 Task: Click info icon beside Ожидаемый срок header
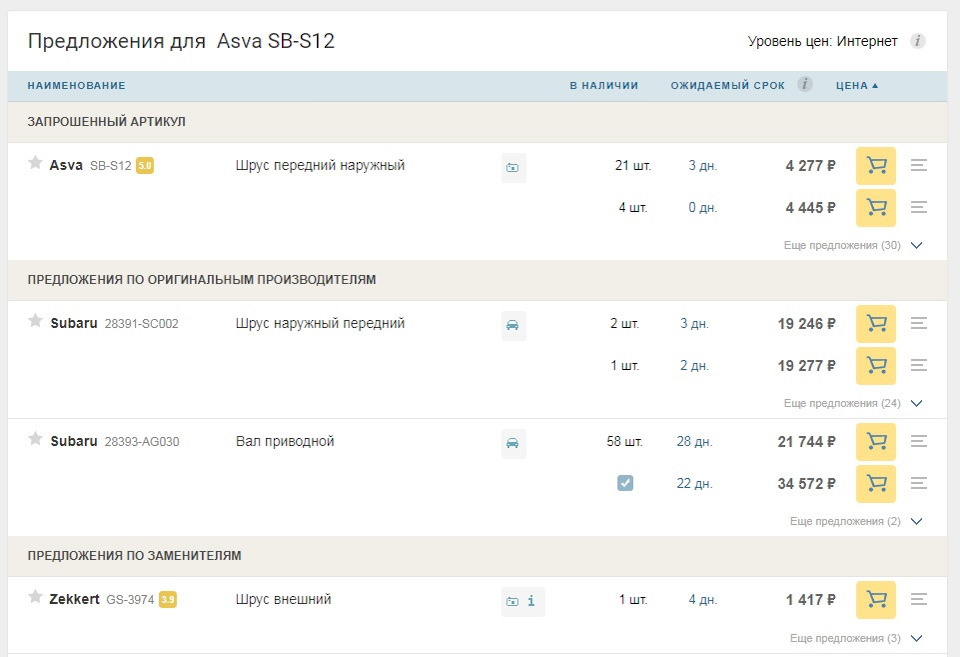click(804, 84)
